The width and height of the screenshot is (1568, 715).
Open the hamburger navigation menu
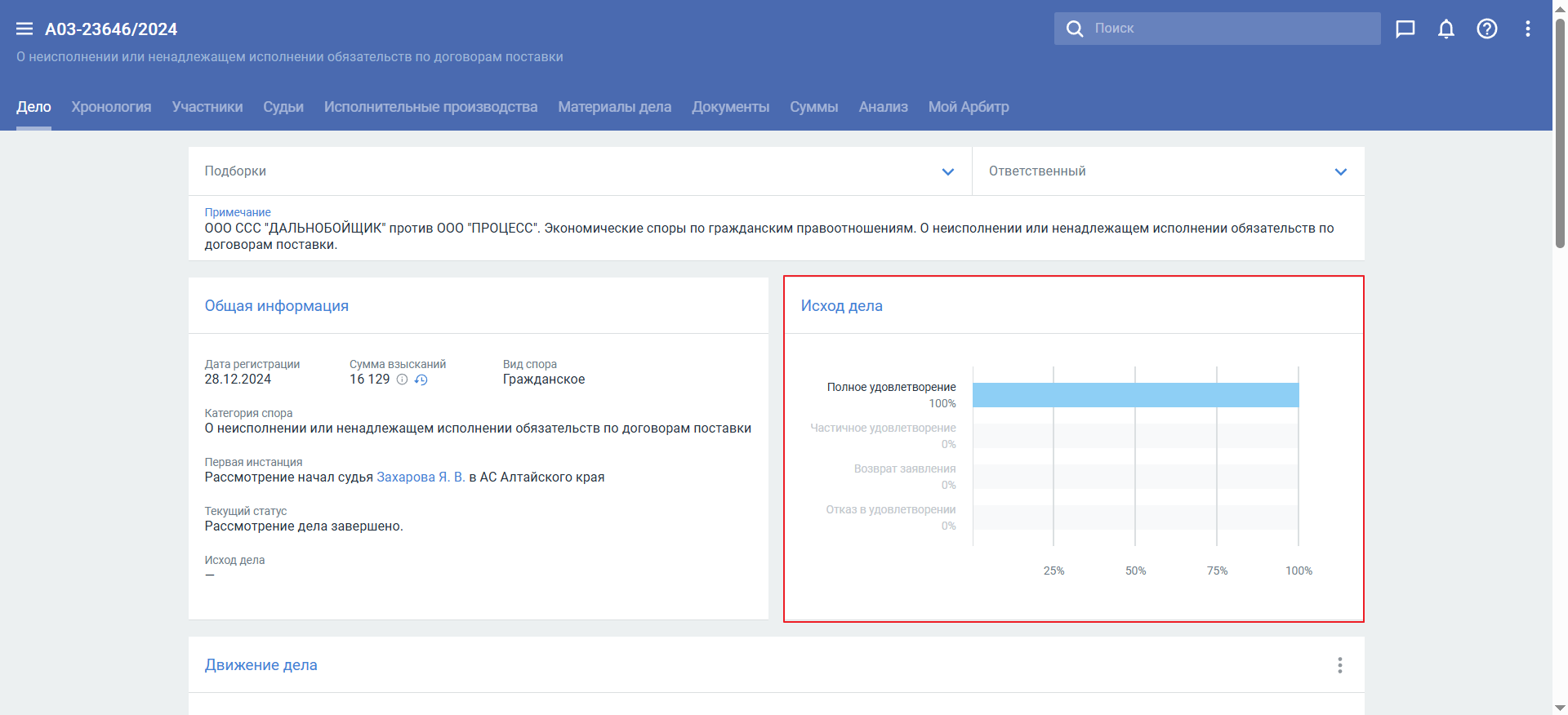24,29
